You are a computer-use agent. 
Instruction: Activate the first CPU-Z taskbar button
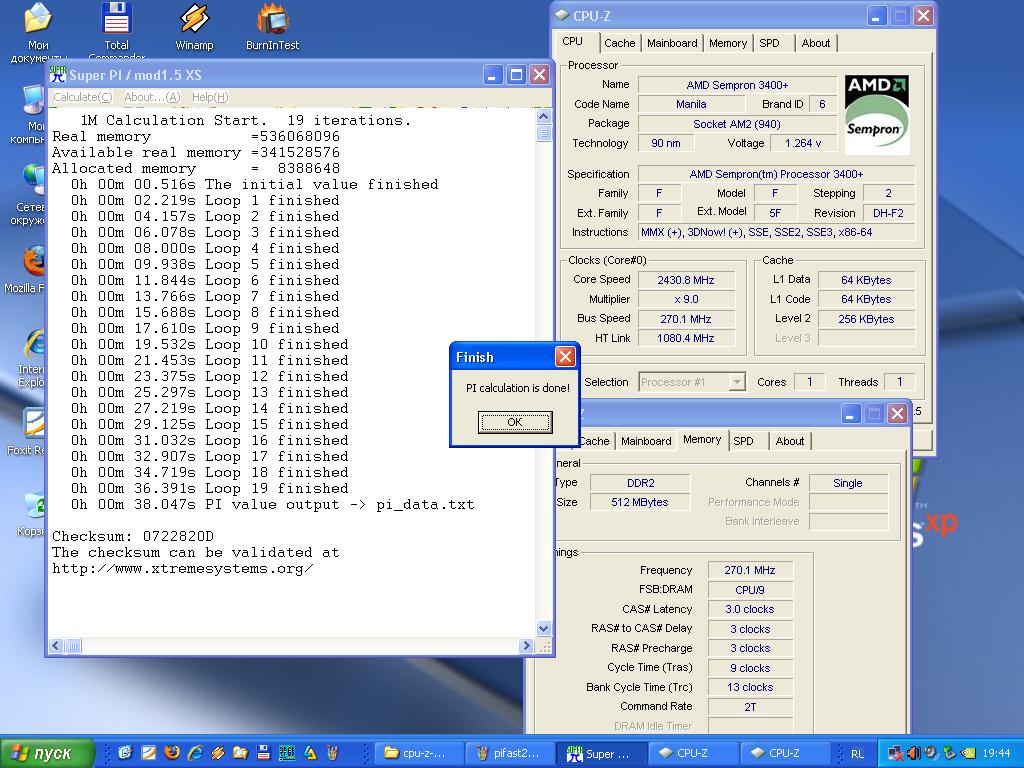pyautogui.click(x=692, y=753)
